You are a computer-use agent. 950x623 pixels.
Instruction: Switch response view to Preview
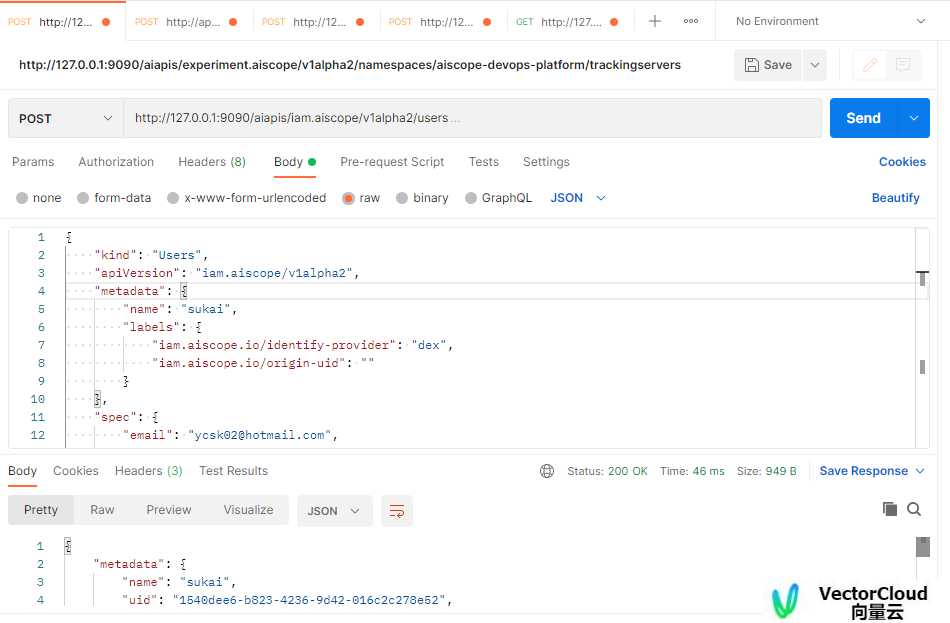pos(168,510)
